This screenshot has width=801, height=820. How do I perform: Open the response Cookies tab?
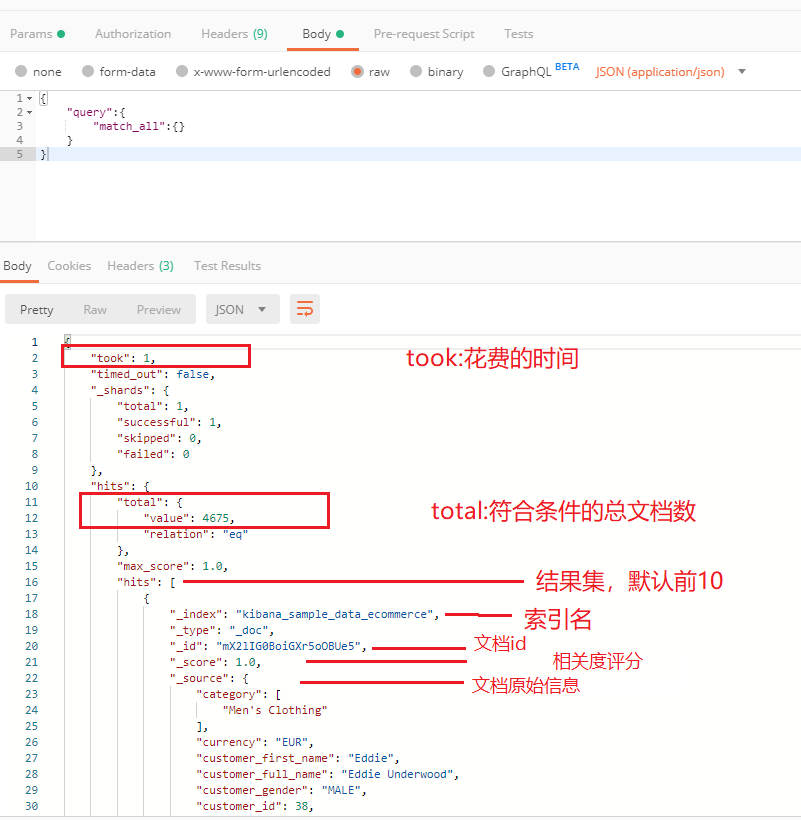[69, 266]
